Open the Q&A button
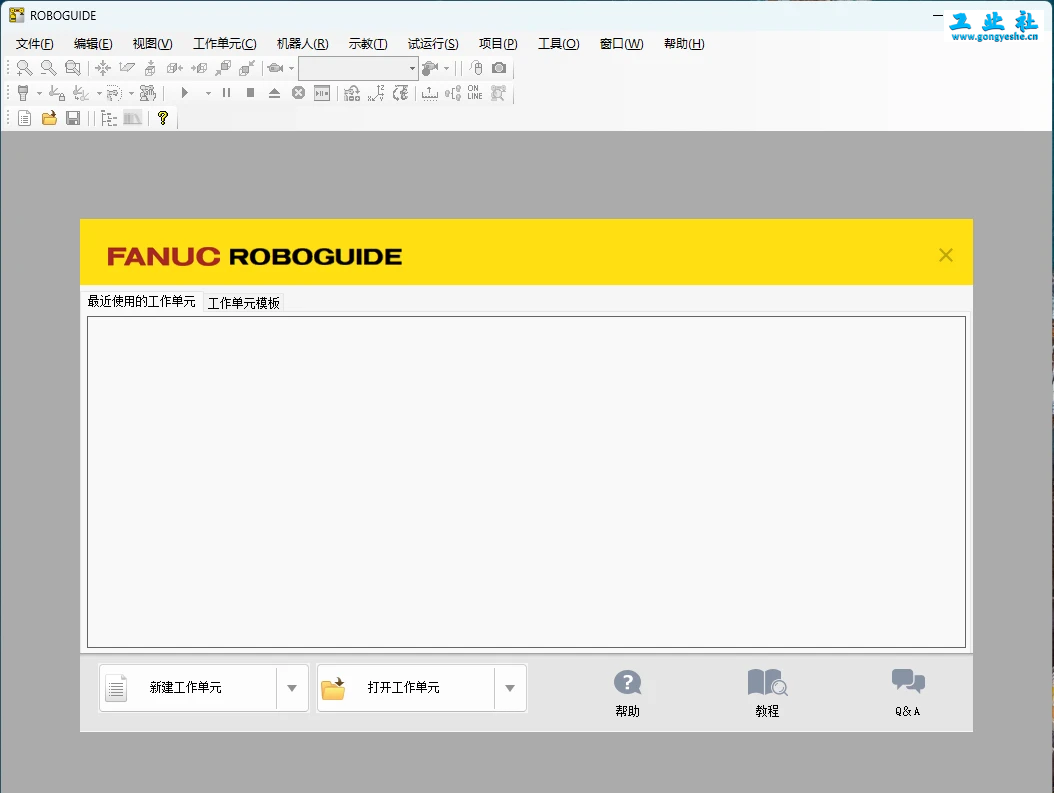This screenshot has height=793, width=1054. coord(907,694)
